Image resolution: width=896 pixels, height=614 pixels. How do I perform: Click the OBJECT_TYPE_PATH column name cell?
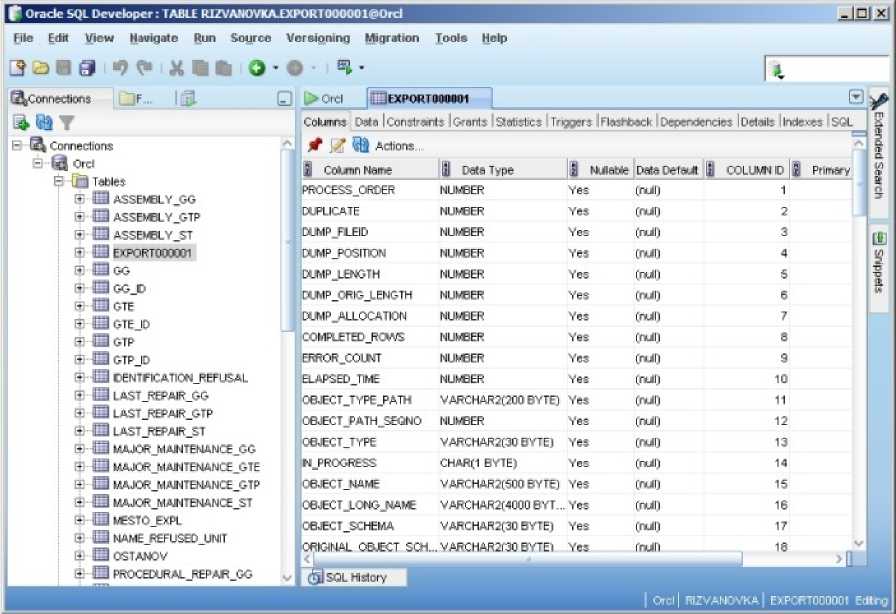point(369,400)
